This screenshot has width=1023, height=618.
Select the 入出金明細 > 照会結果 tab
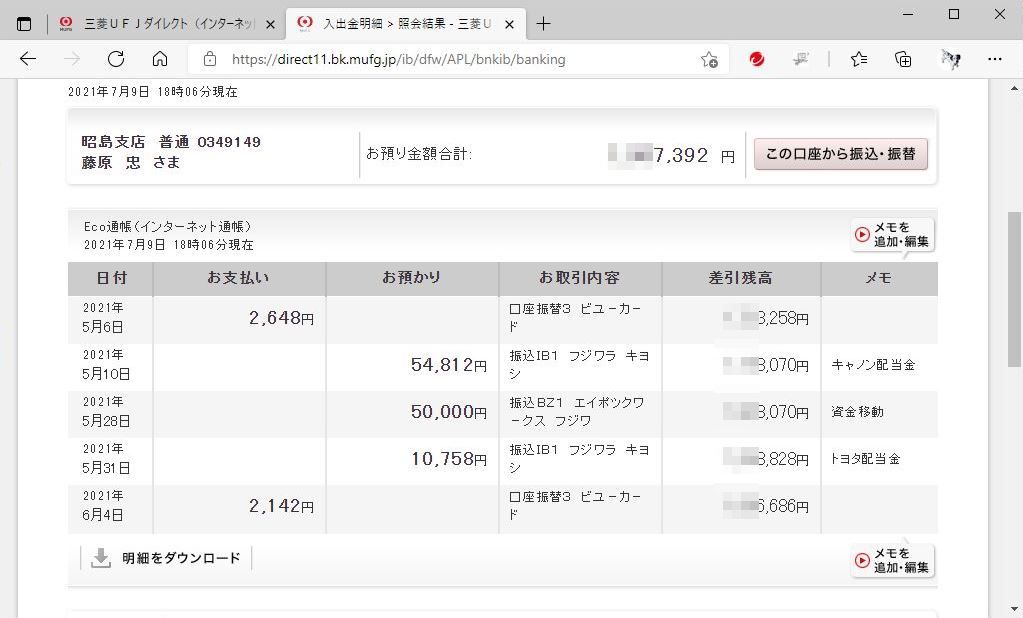(405, 24)
